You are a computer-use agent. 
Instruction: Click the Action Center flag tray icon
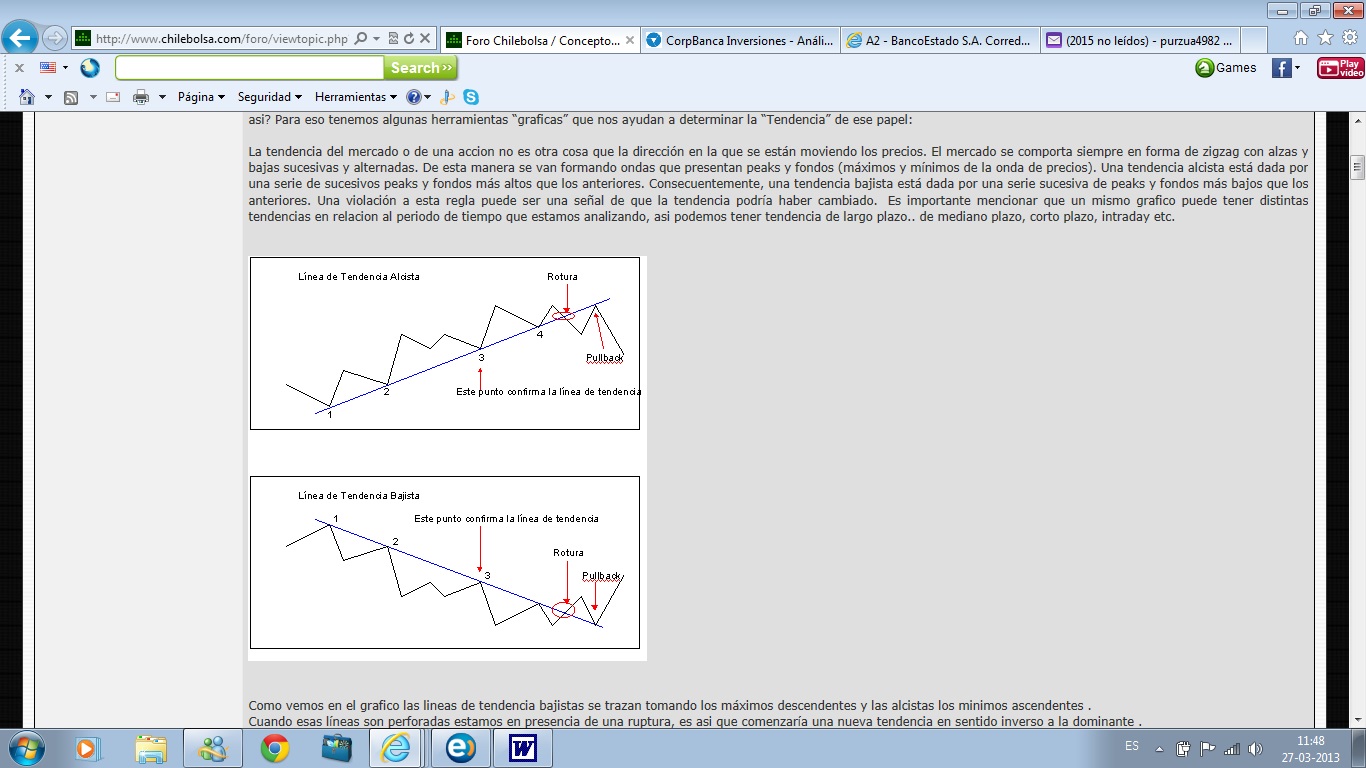pos(1208,748)
